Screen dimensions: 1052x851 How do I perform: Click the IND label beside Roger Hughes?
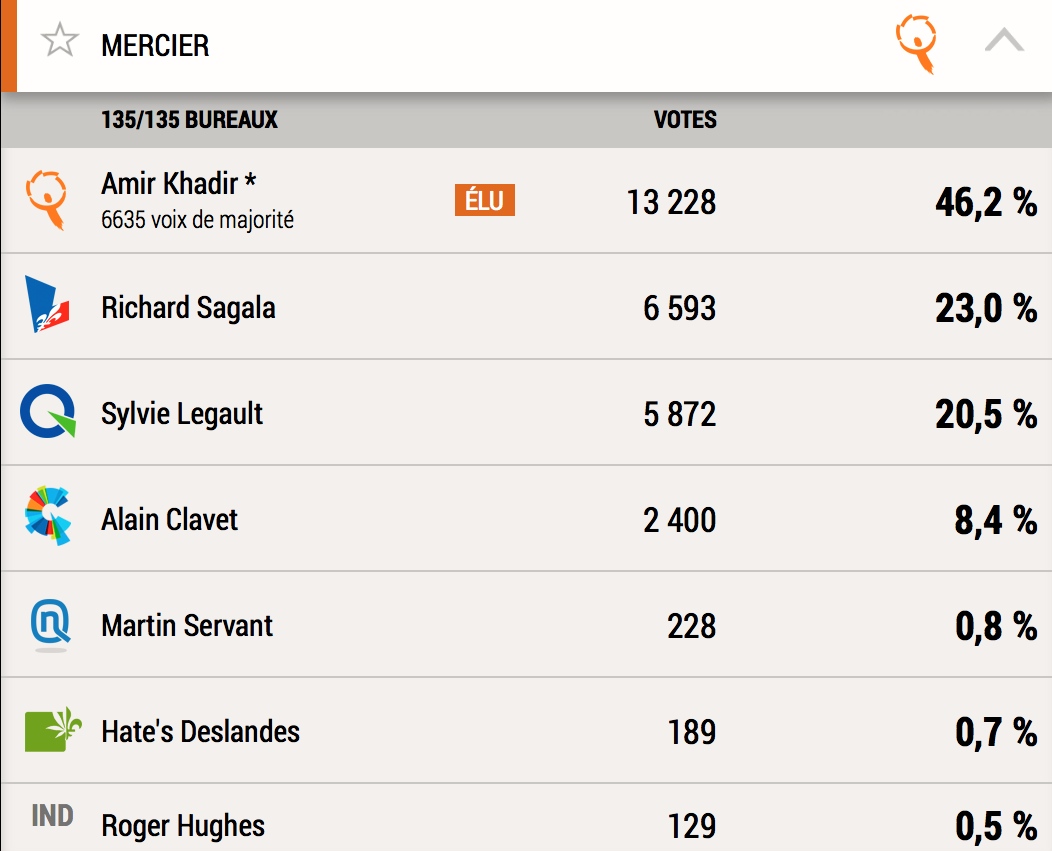(52, 816)
